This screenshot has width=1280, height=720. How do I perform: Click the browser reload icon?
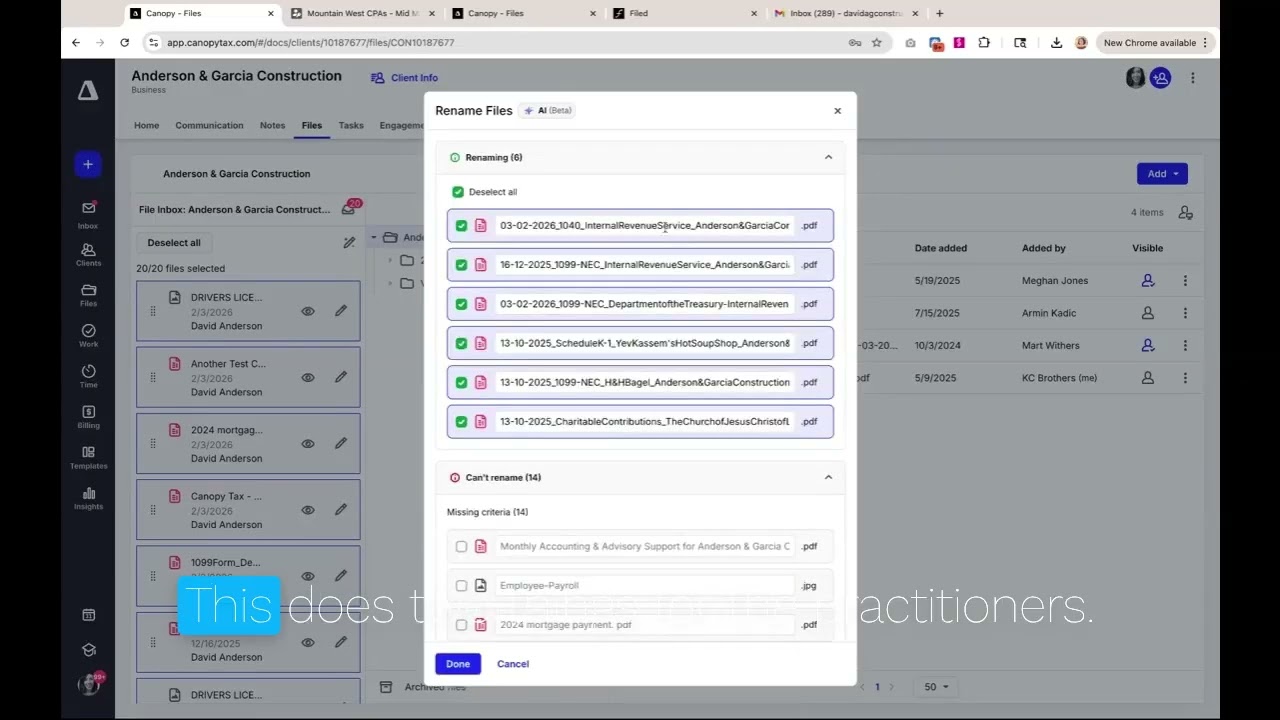coord(124,42)
